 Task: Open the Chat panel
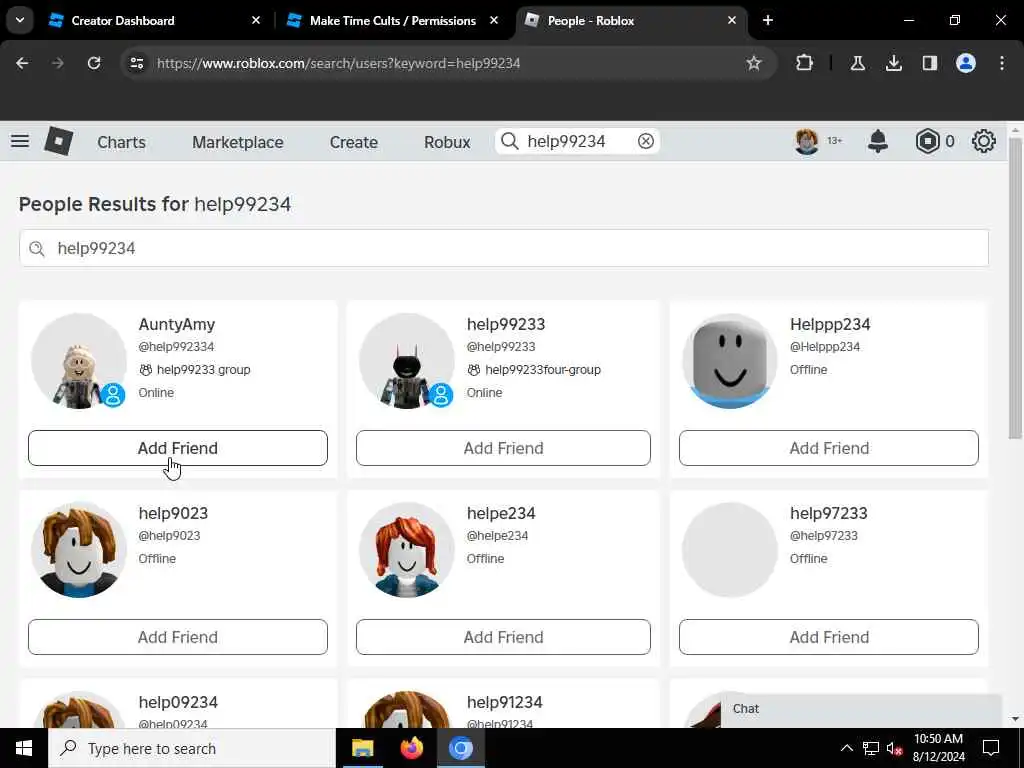(861, 709)
